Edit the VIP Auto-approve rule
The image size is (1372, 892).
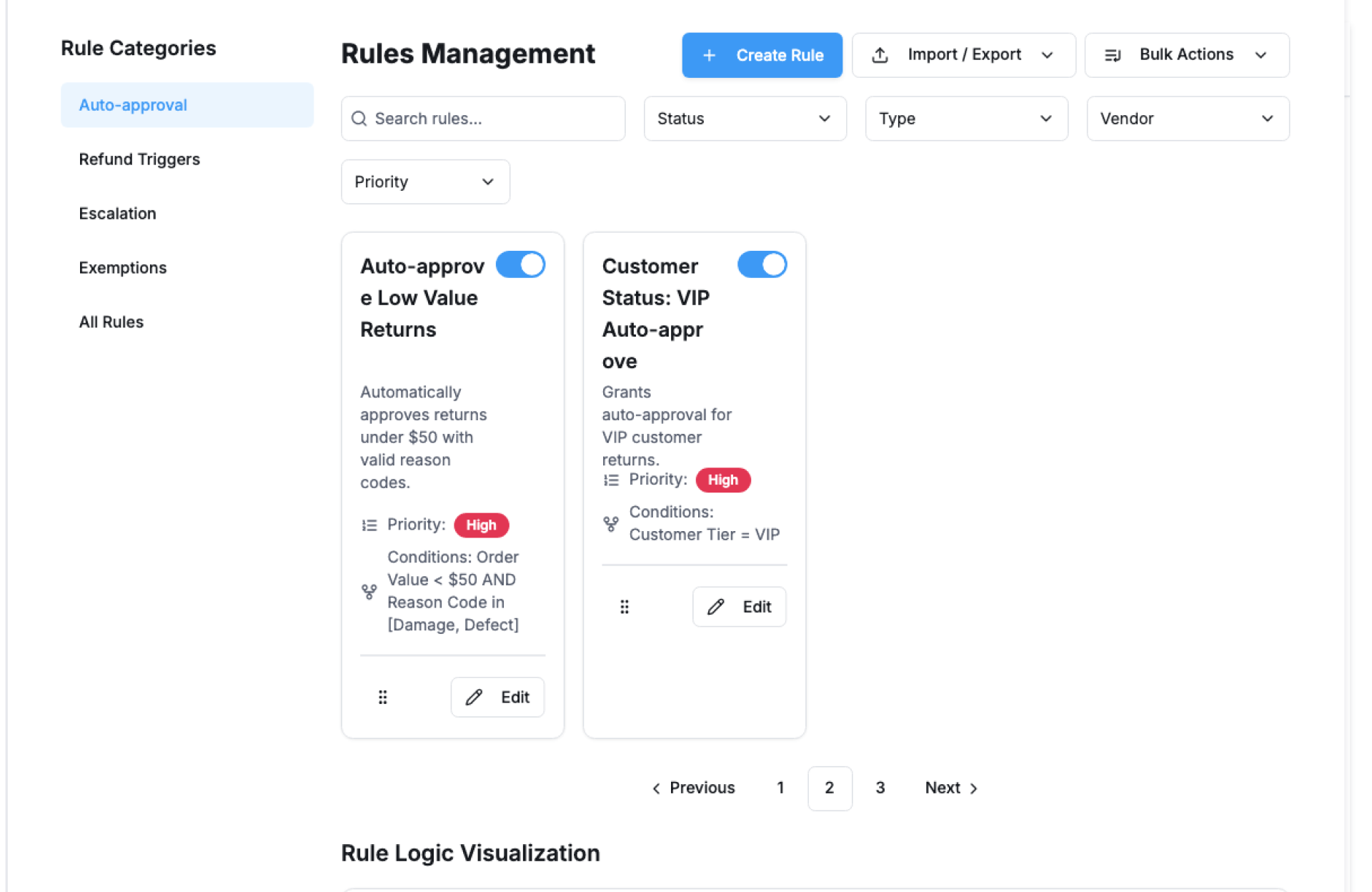[x=739, y=607]
